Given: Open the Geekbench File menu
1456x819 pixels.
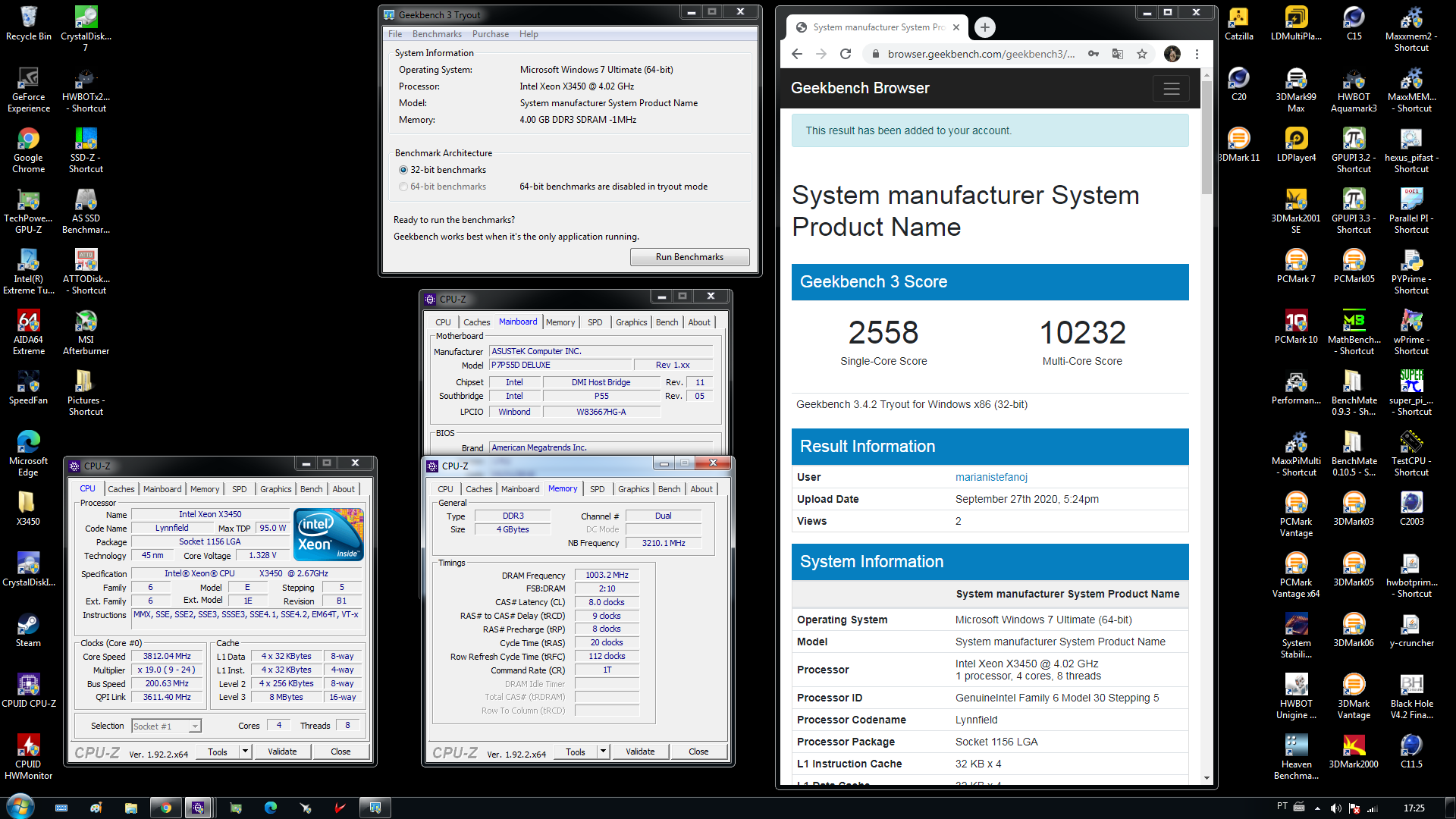Looking at the screenshot, I should click(395, 34).
